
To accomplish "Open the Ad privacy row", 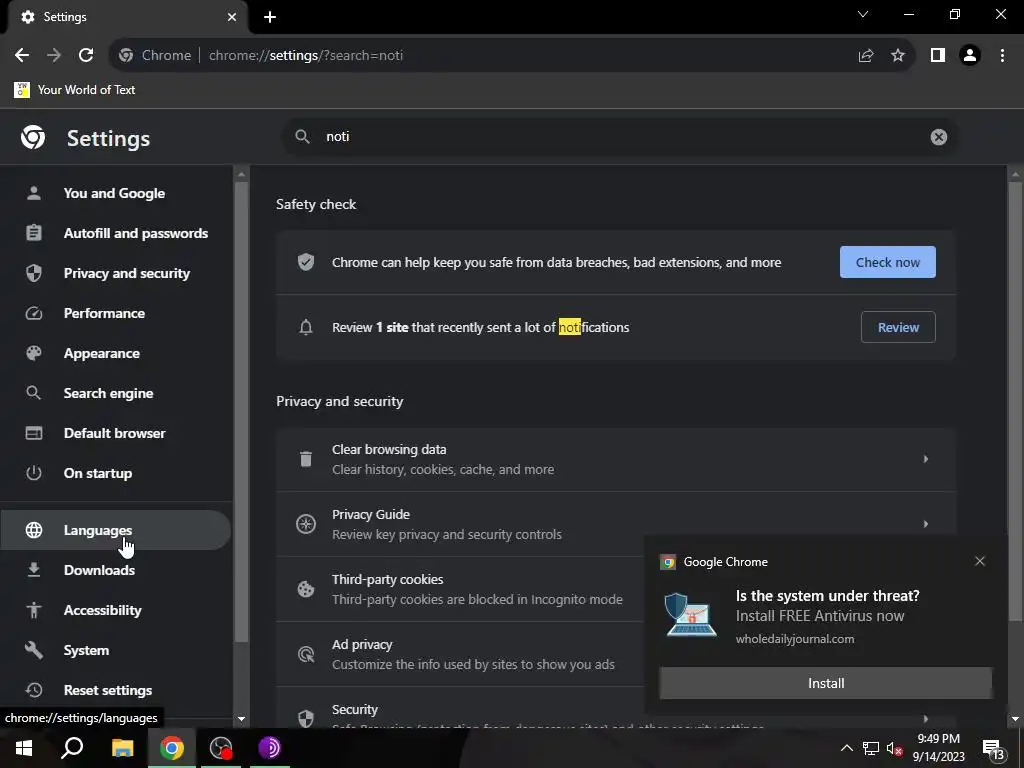I will coord(459,654).
